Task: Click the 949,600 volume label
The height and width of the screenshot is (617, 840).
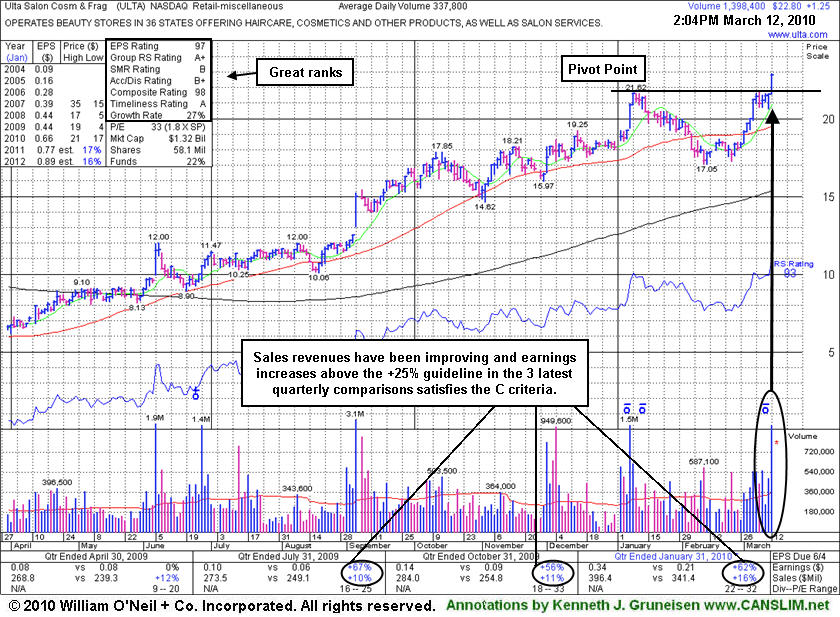Action: (556, 421)
